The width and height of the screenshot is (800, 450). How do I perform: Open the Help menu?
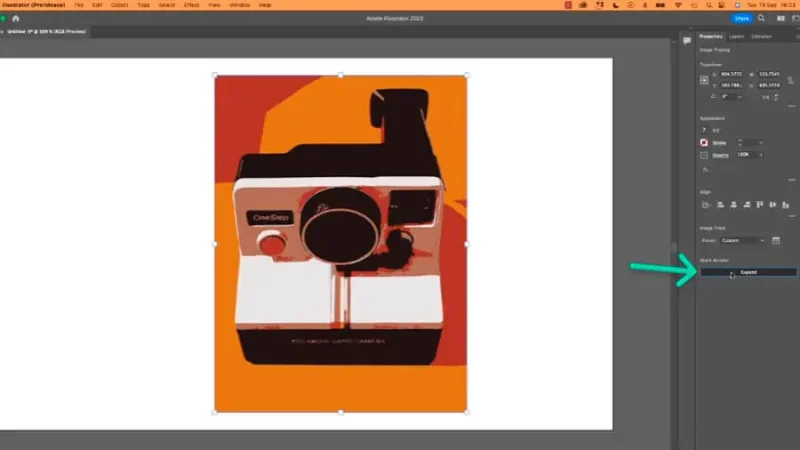(265, 5)
